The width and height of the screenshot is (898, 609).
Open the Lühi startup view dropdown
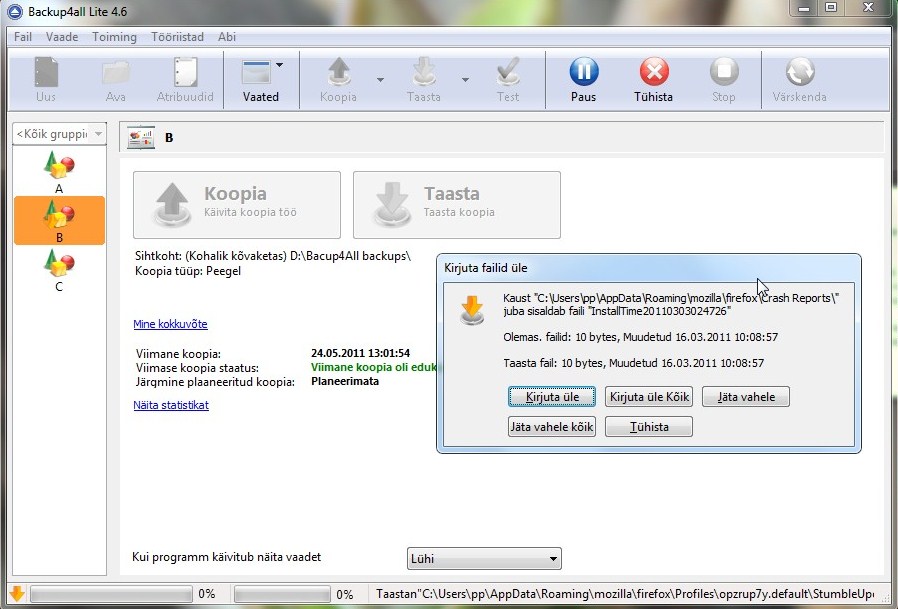[484, 559]
